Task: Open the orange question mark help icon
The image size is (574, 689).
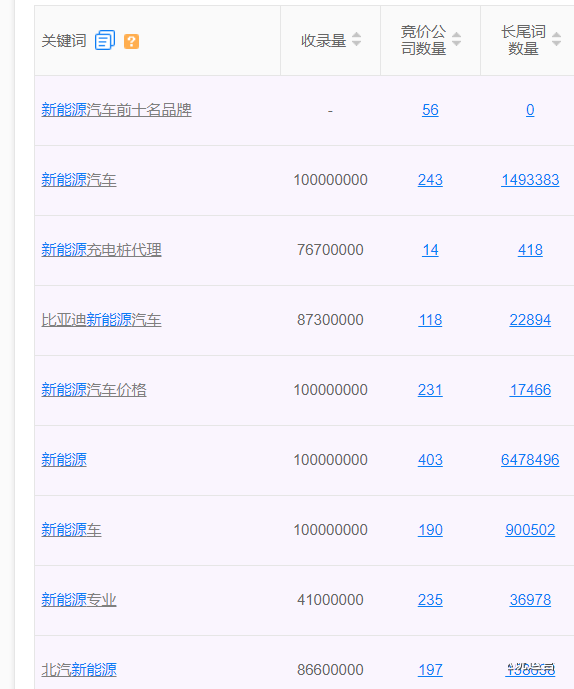Action: tap(131, 41)
